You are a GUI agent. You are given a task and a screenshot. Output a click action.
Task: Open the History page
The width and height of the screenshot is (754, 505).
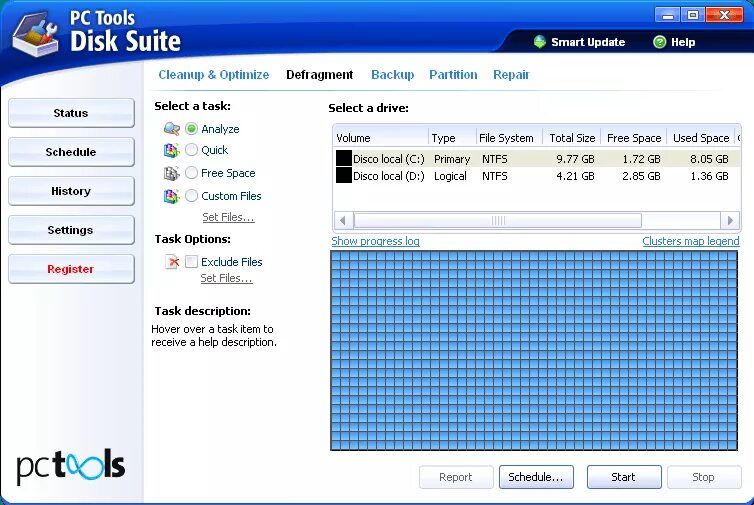point(71,191)
